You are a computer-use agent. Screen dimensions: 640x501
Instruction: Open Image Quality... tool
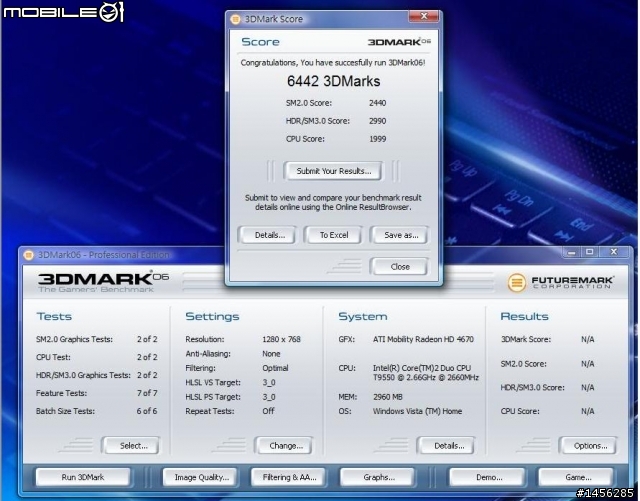200,477
